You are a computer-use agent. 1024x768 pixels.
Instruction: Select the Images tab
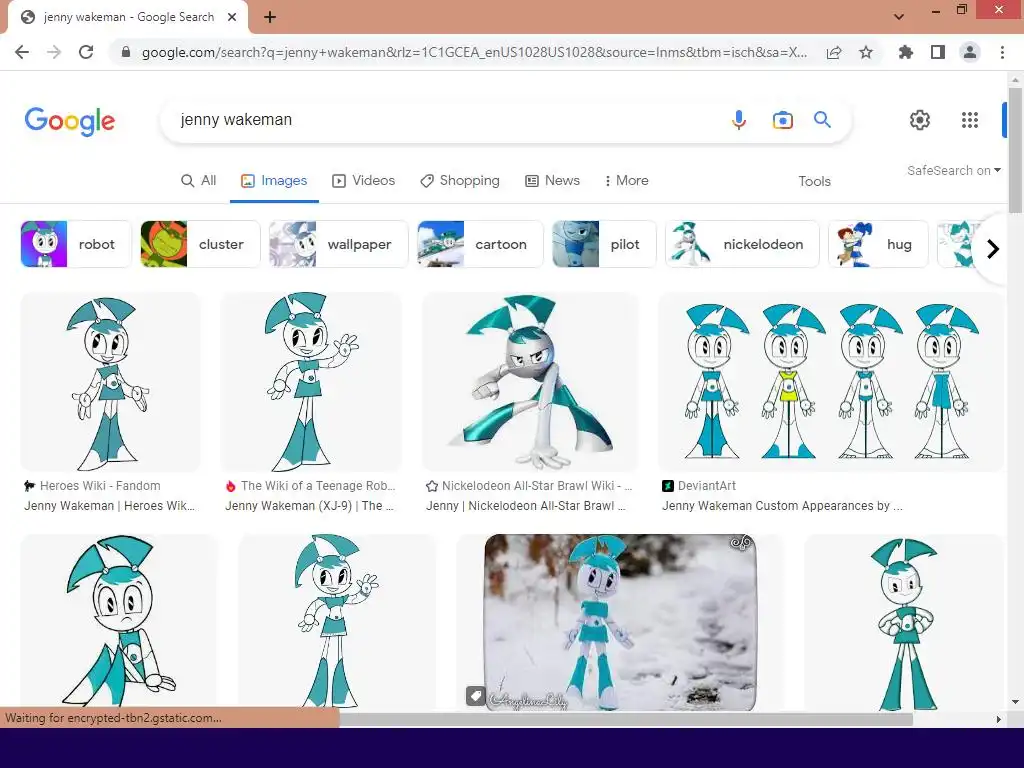(274, 181)
